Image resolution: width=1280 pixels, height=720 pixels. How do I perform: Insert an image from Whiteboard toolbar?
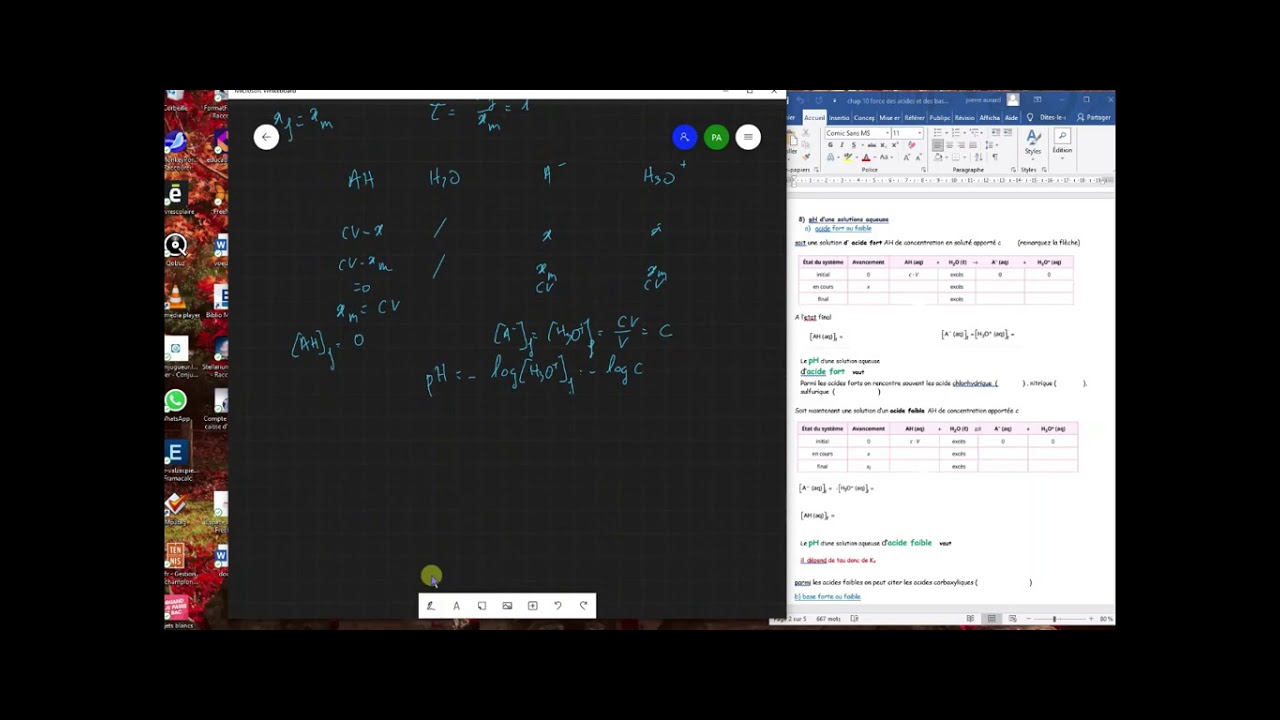pos(507,606)
